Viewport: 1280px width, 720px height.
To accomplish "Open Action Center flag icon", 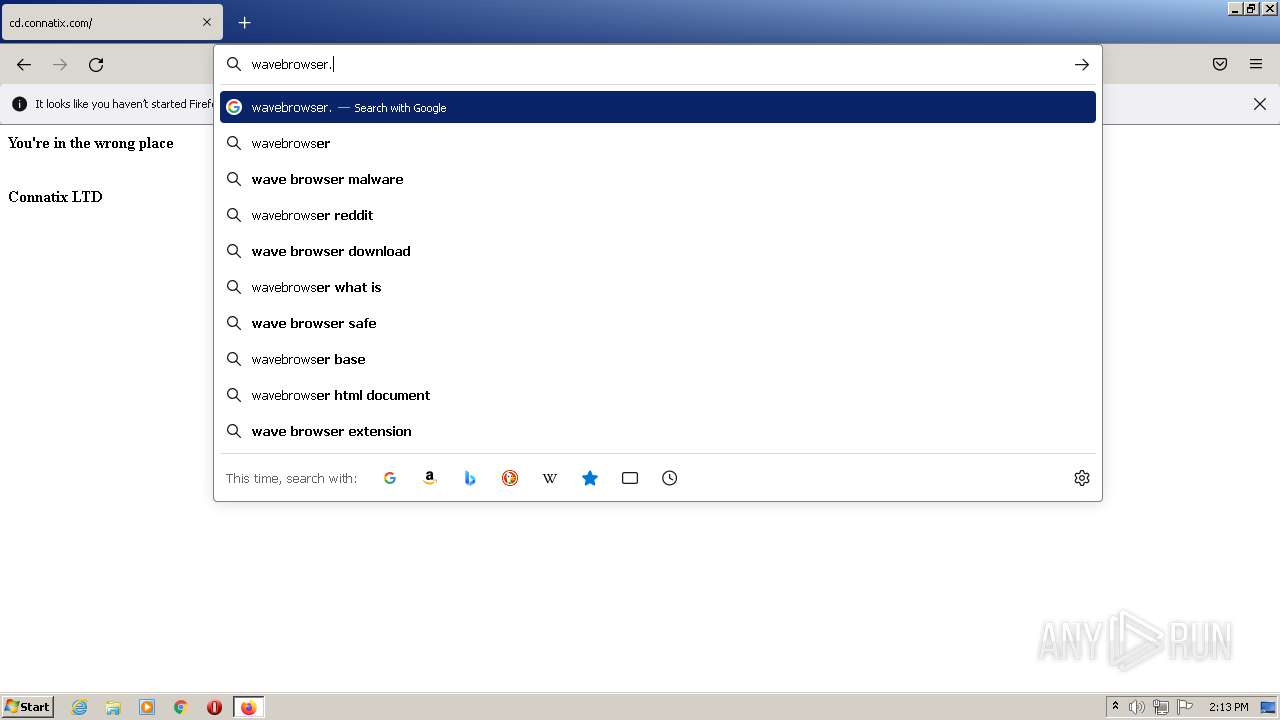I will (x=1185, y=707).
